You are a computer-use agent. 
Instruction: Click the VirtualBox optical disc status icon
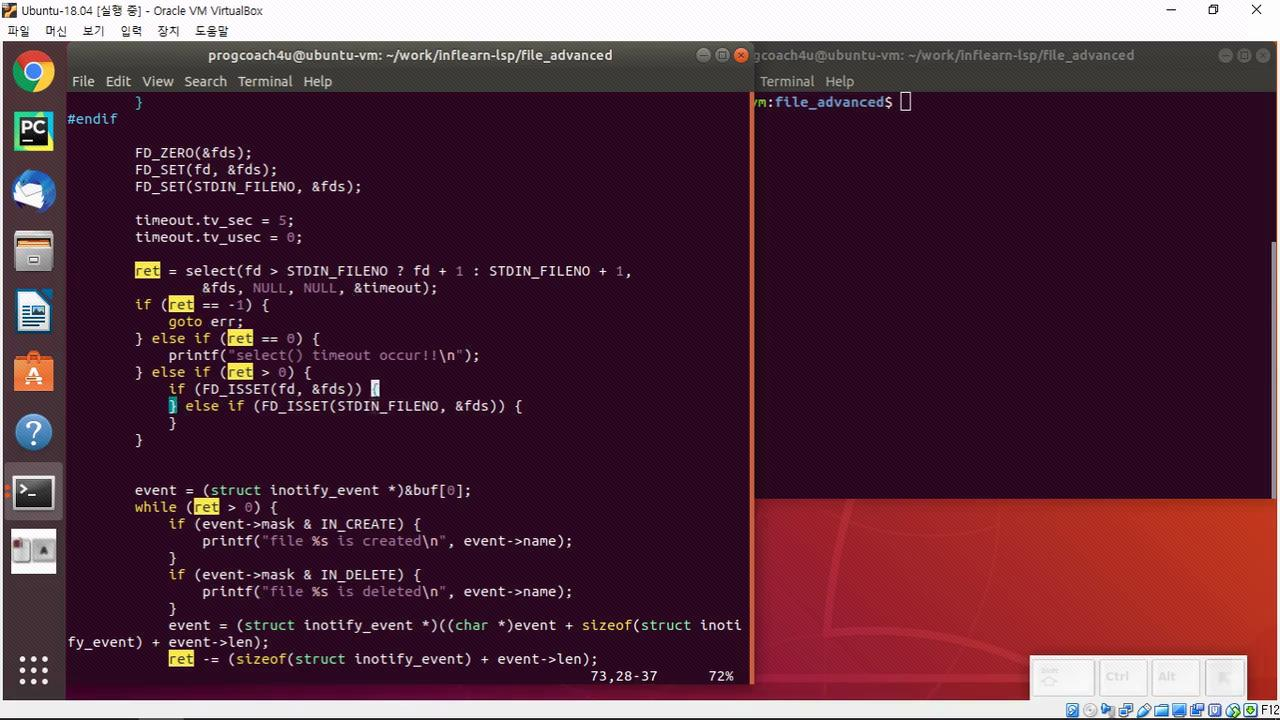point(1090,711)
